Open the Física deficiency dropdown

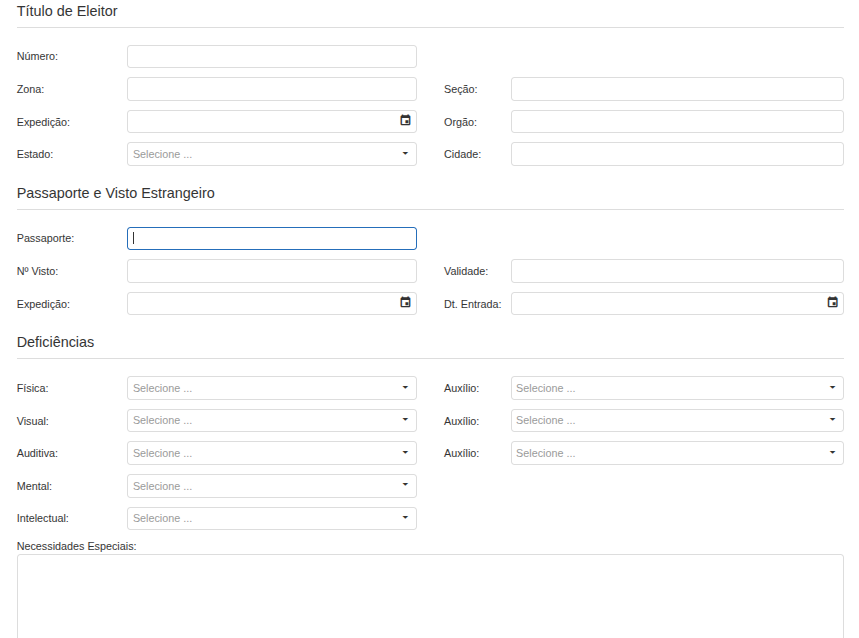point(271,388)
